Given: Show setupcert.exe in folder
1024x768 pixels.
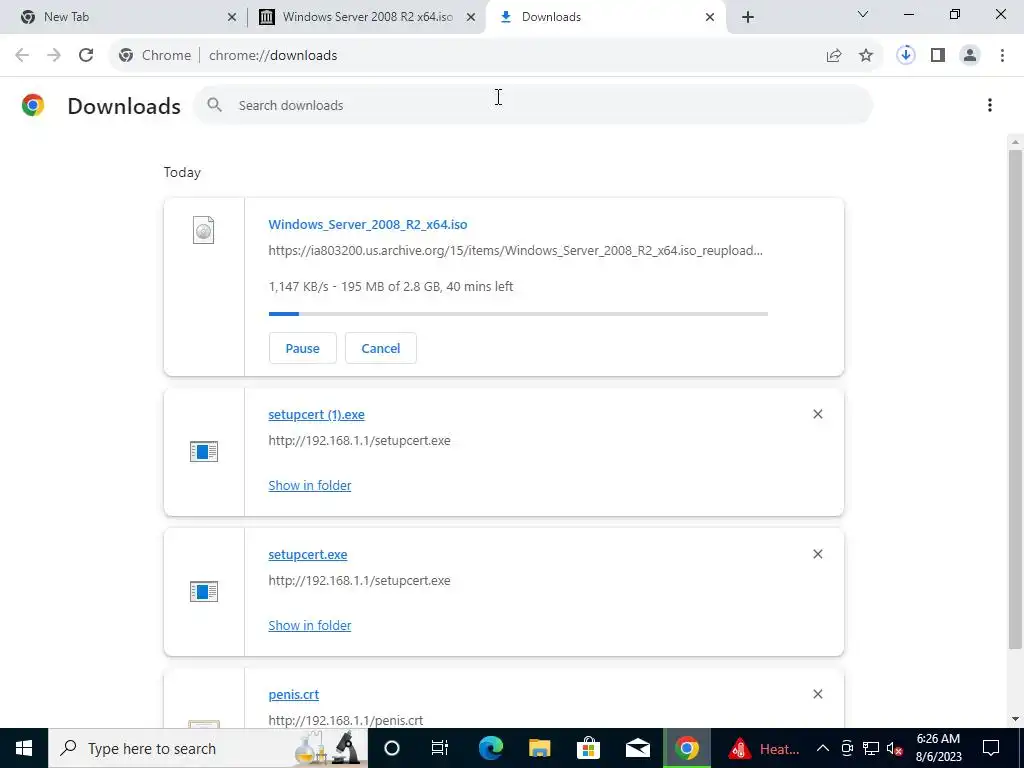Looking at the screenshot, I should tap(310, 625).
